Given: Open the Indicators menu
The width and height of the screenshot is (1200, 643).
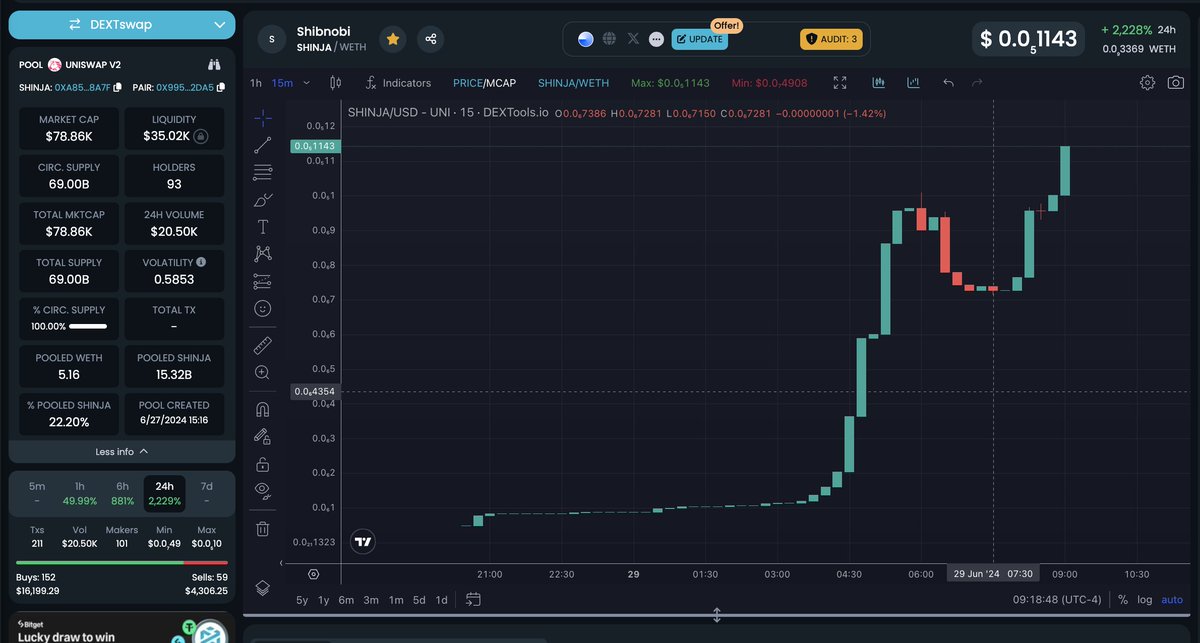Looking at the screenshot, I should click(x=398, y=83).
